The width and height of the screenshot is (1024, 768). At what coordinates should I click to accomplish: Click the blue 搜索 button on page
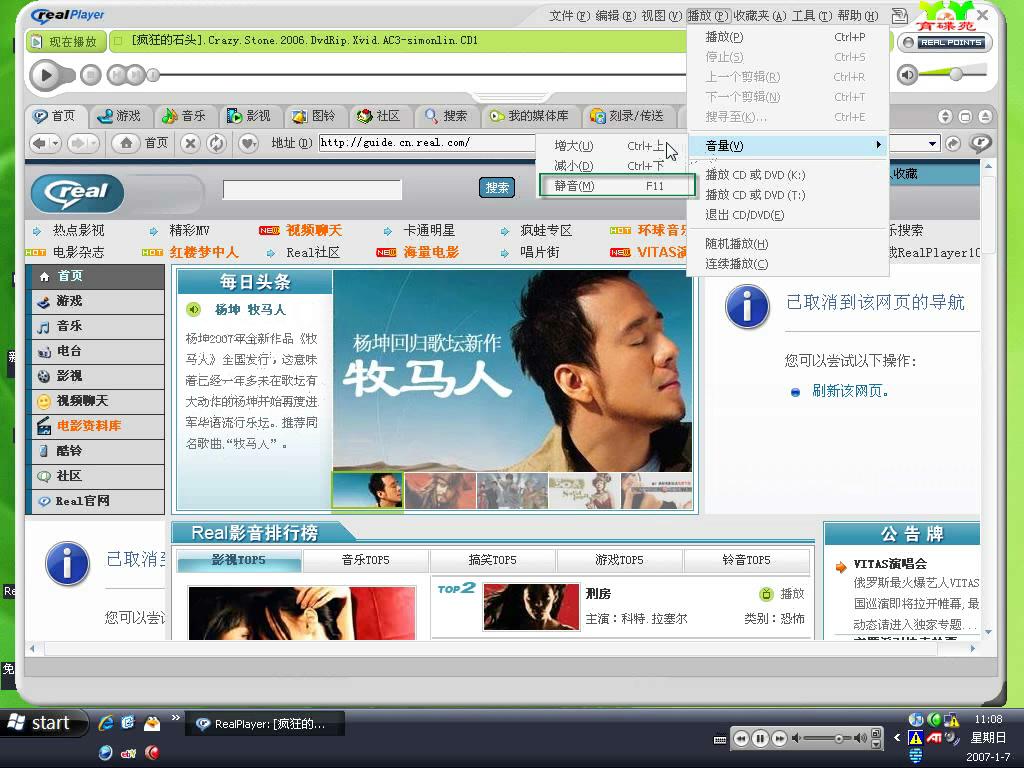coord(497,187)
